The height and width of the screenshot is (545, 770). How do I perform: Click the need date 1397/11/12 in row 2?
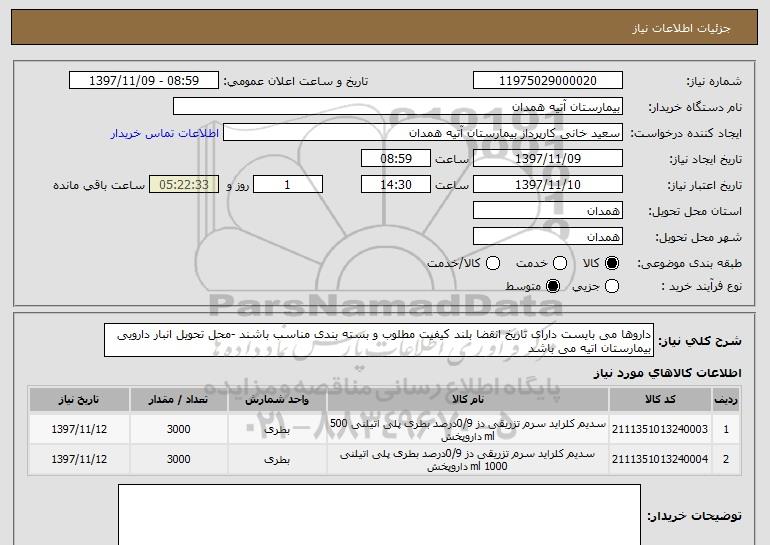(x=79, y=459)
